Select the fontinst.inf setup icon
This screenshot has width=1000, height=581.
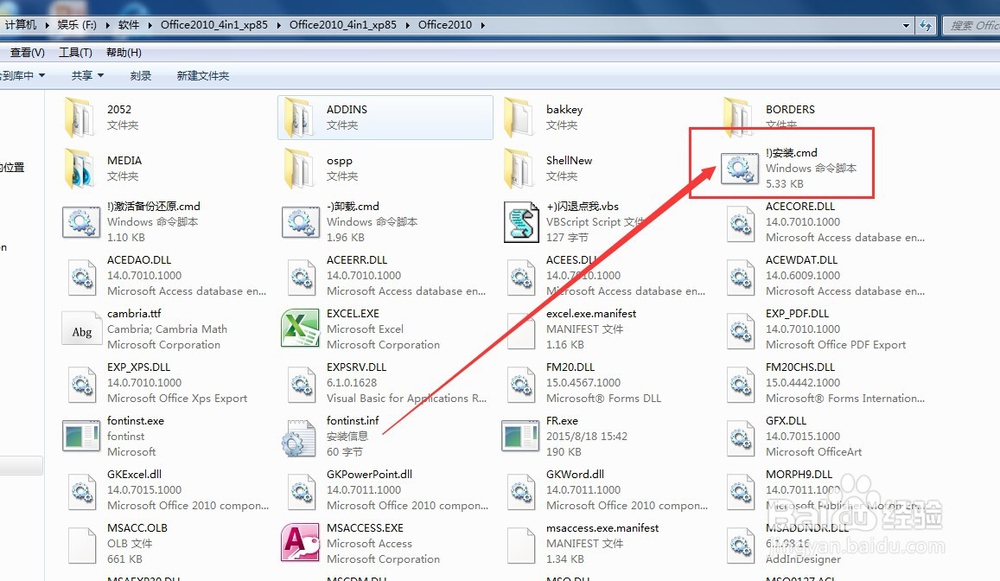[298, 439]
